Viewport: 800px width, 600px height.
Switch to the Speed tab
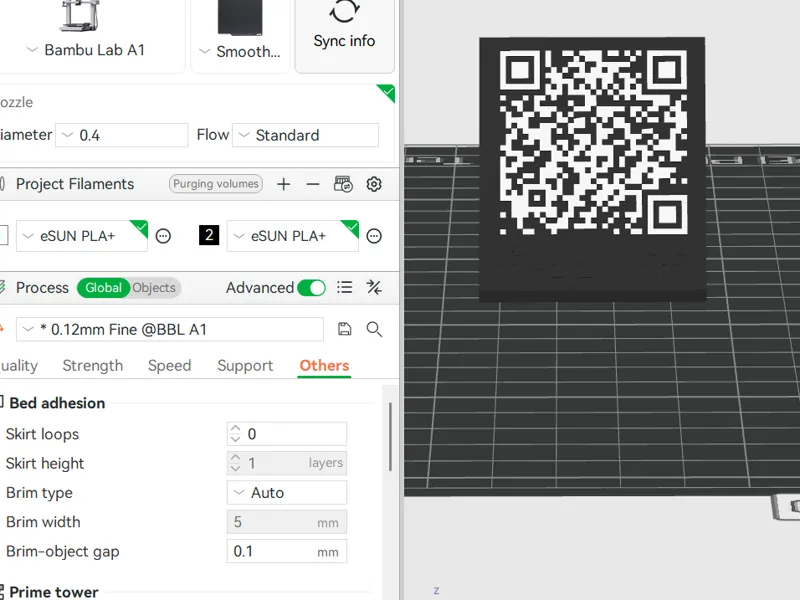(169, 365)
